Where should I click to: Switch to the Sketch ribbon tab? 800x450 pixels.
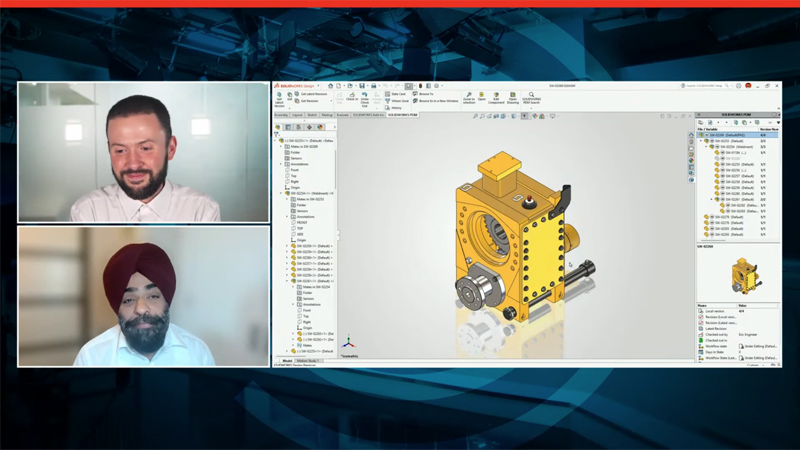pos(312,115)
